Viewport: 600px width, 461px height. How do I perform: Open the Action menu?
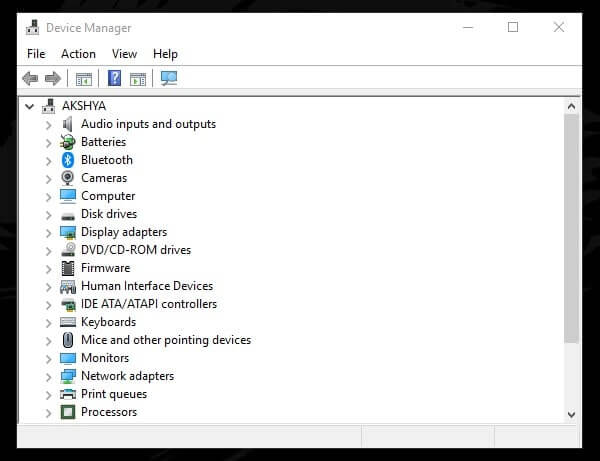78,54
